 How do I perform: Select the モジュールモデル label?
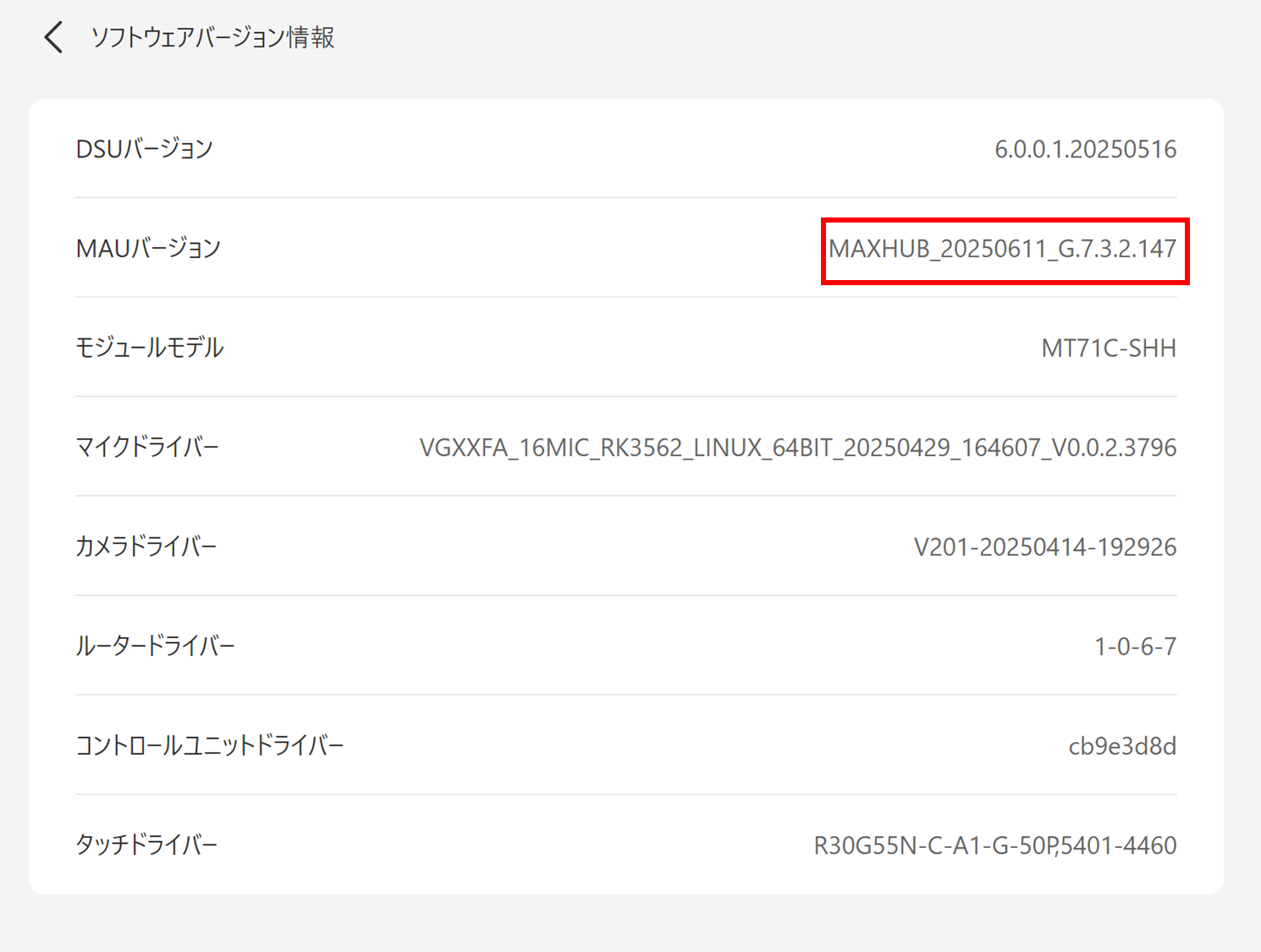point(150,348)
